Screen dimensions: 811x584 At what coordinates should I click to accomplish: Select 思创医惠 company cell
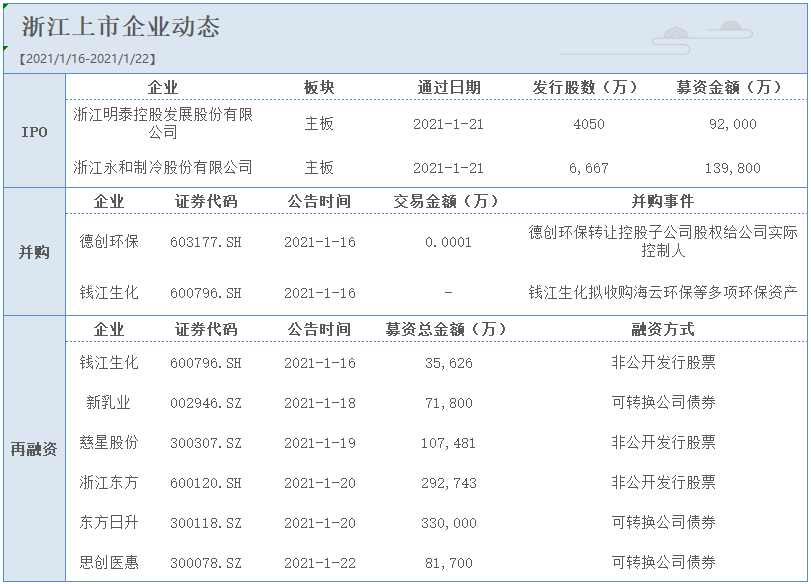(x=109, y=562)
